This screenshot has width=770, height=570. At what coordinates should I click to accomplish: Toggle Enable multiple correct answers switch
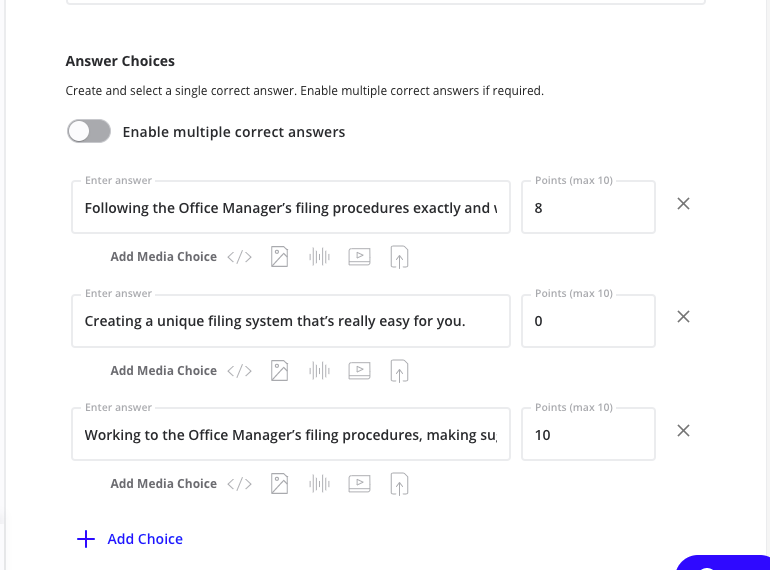click(88, 132)
